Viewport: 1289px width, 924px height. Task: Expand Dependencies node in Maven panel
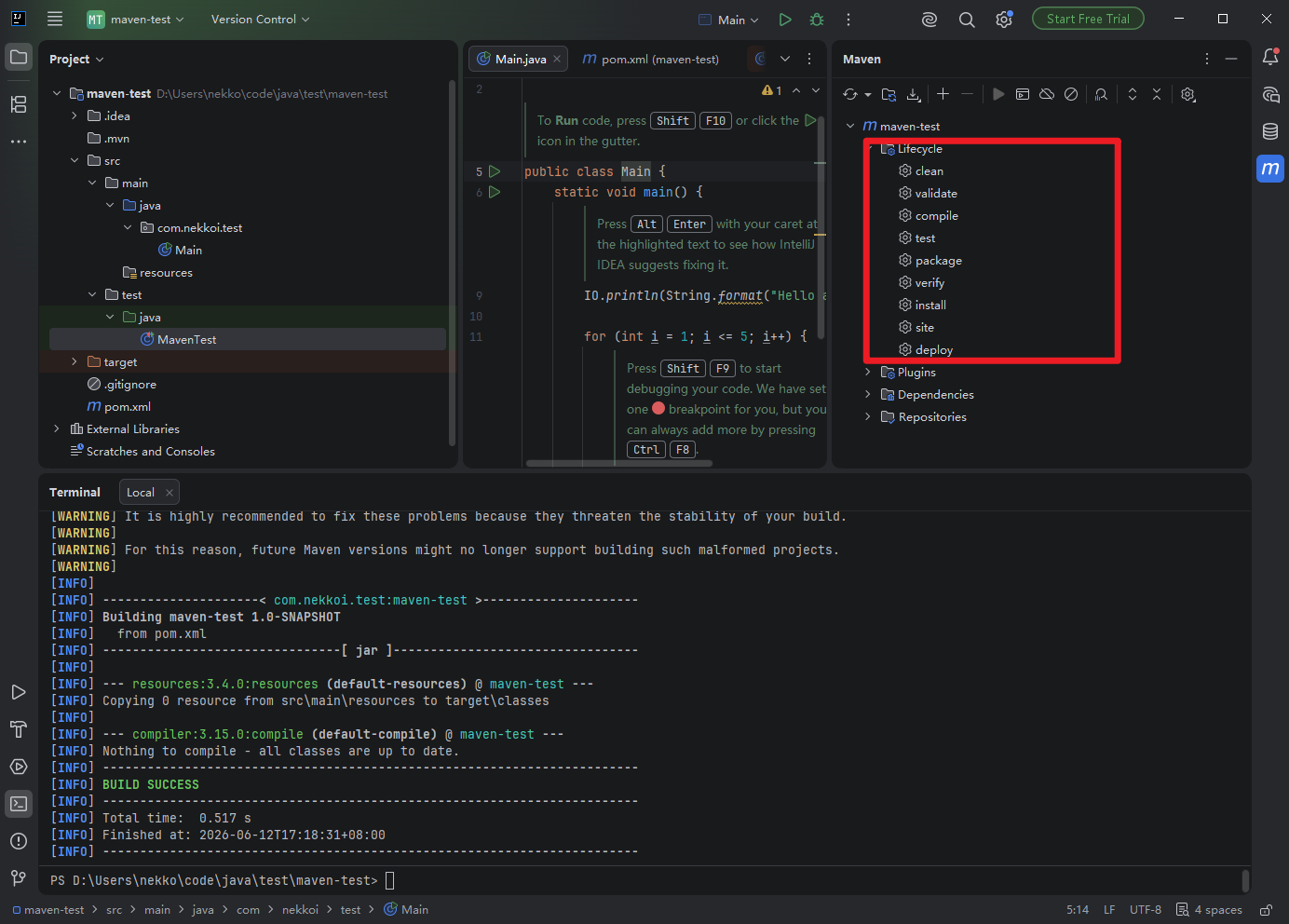[x=868, y=394]
